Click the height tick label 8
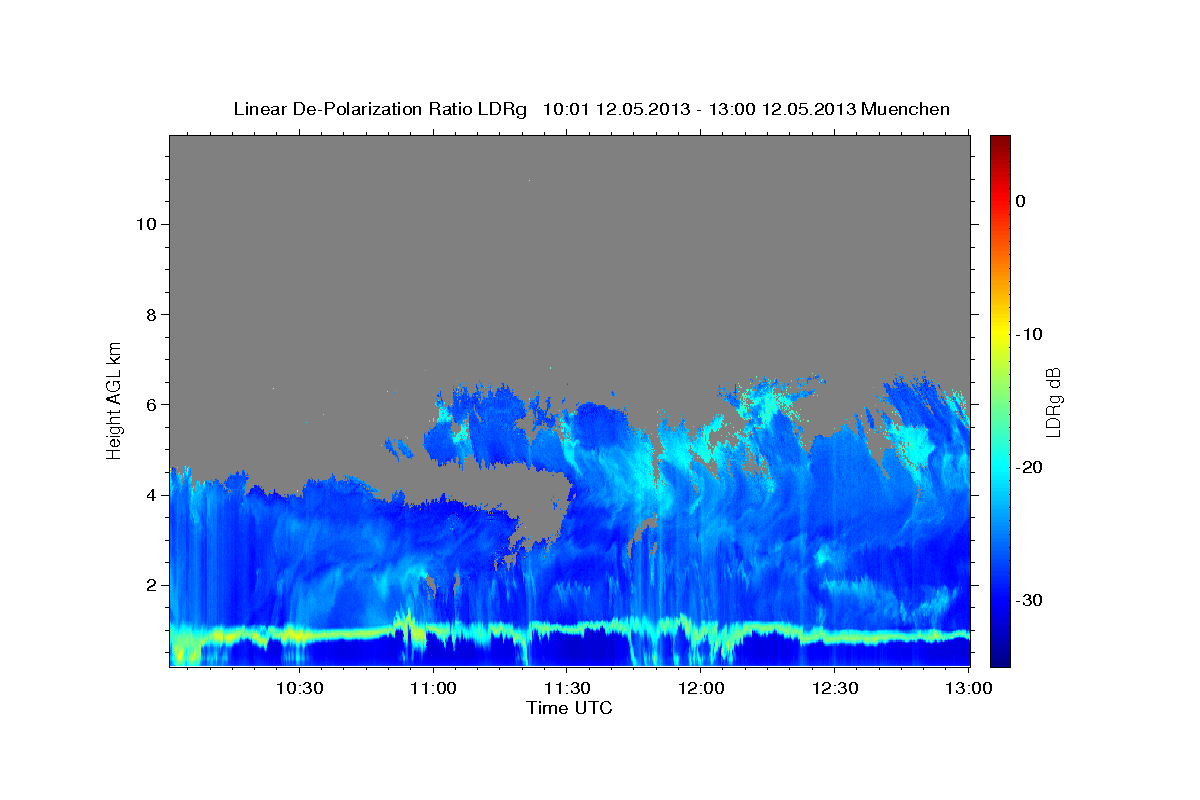The height and width of the screenshot is (800, 1200). 151,314
